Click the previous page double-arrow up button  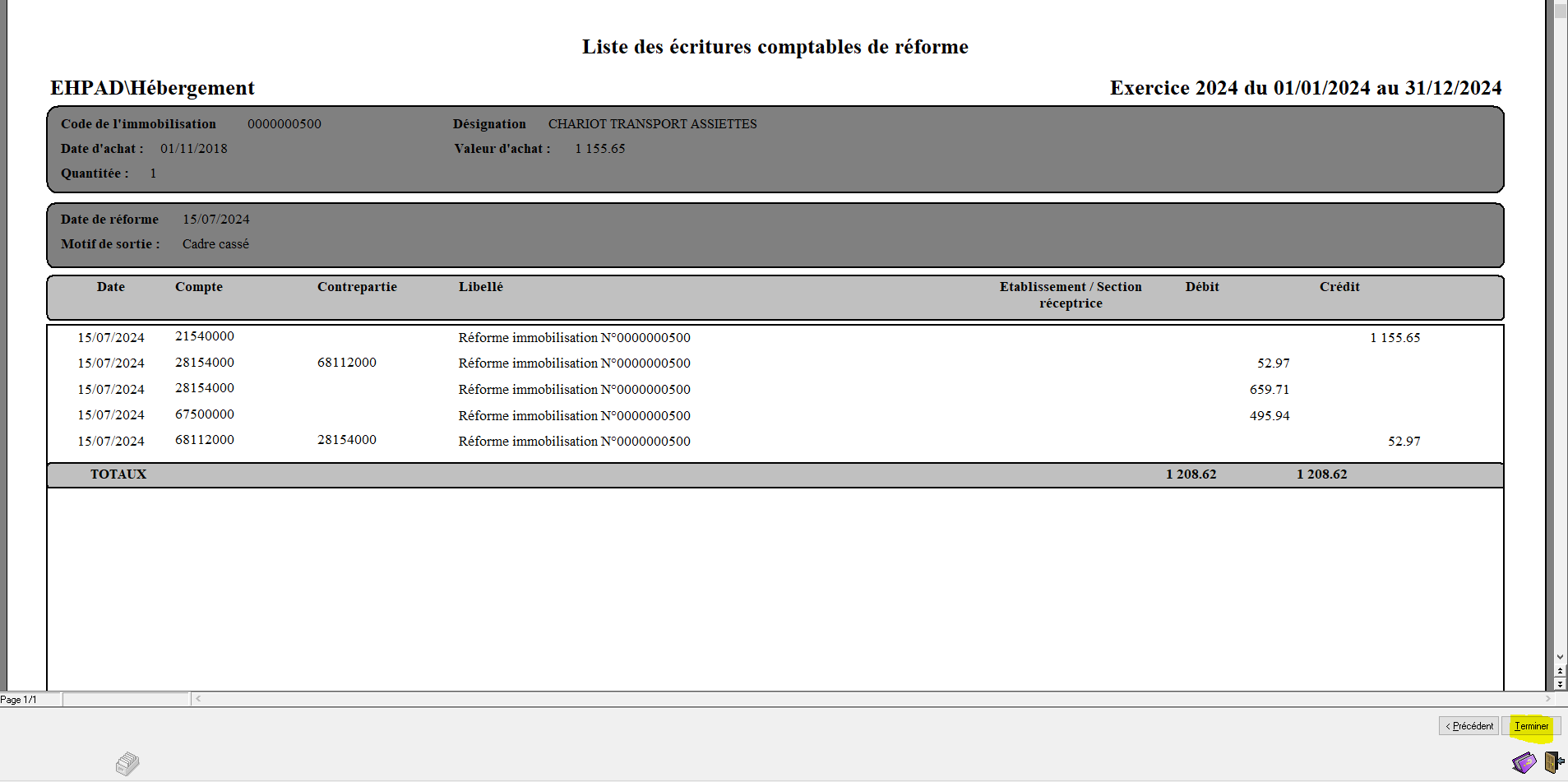[1560, 671]
